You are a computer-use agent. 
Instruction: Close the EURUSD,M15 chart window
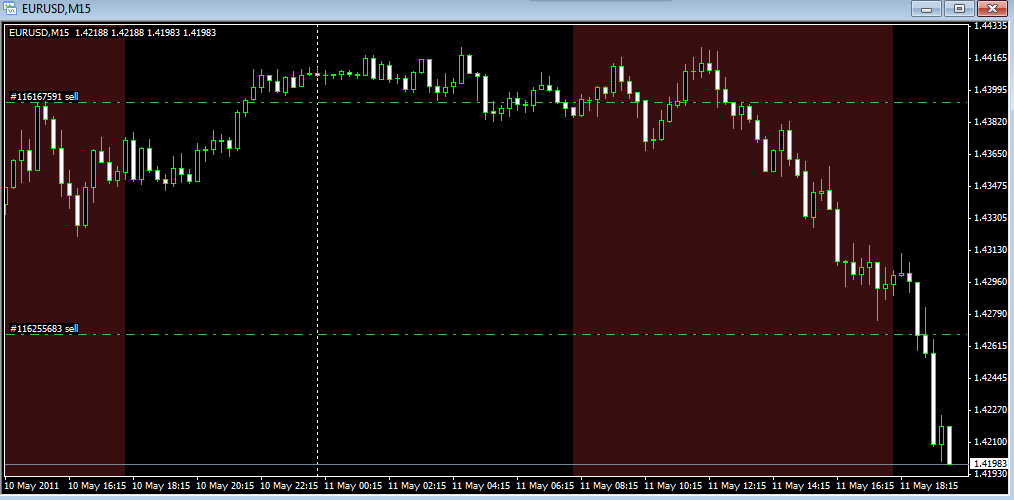click(993, 8)
